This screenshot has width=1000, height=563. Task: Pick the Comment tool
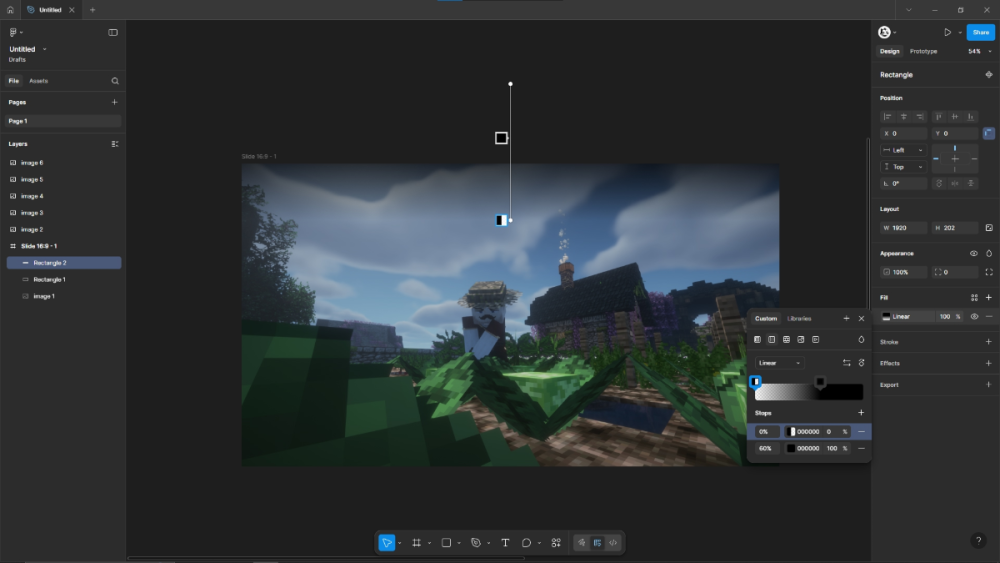click(526, 543)
